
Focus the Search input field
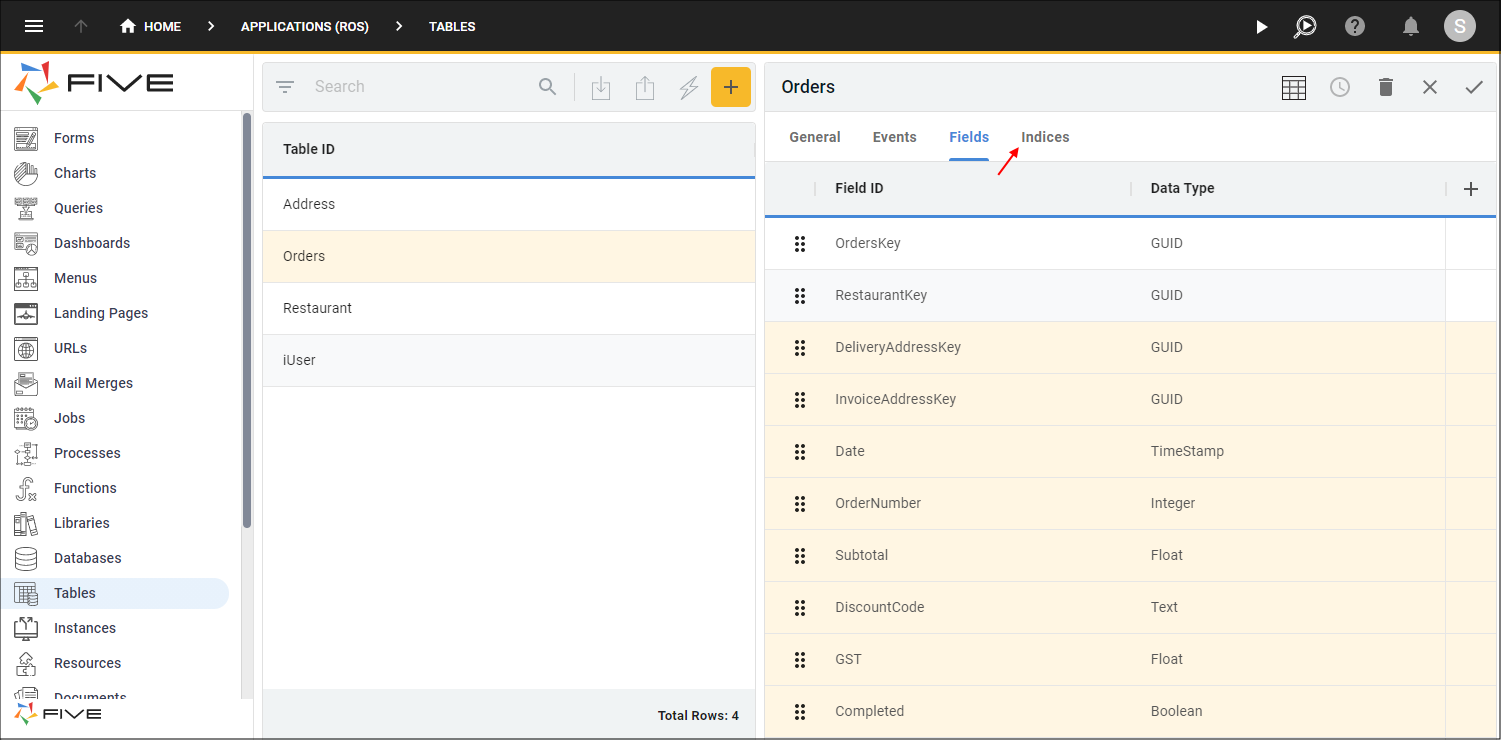(420, 87)
